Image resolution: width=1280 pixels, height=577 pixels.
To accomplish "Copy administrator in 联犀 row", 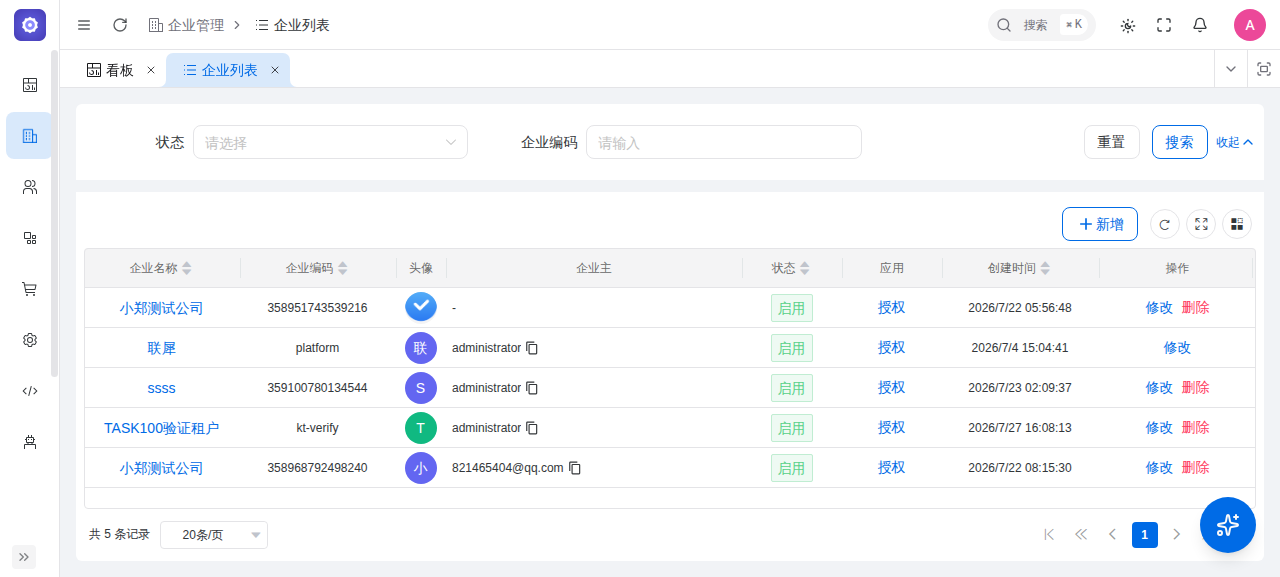I will coord(532,348).
